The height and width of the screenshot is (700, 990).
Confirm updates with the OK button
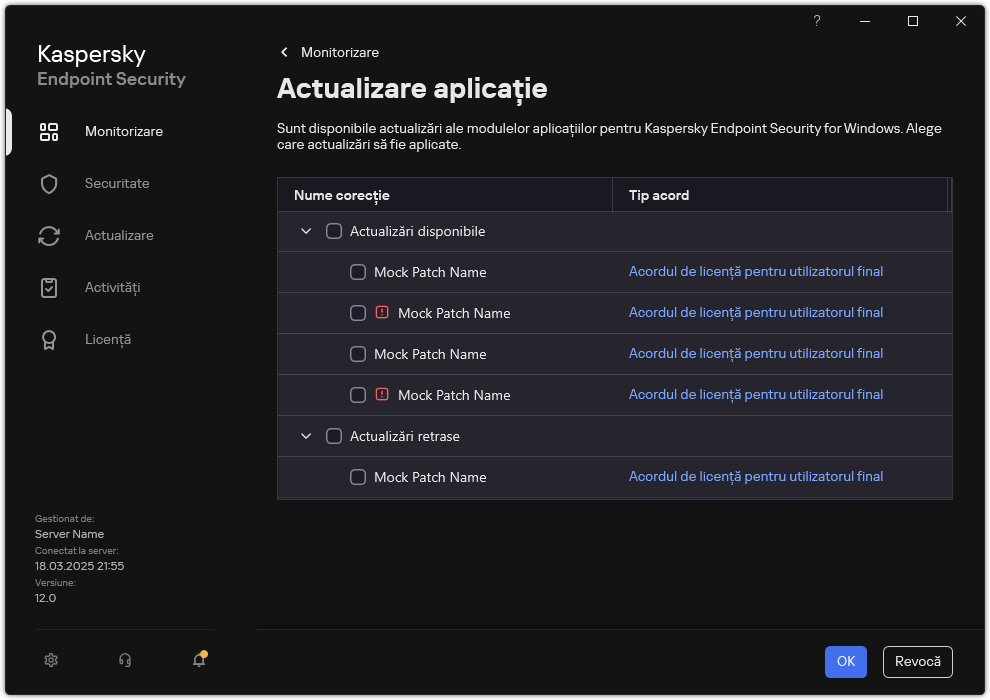pyautogui.click(x=845, y=662)
